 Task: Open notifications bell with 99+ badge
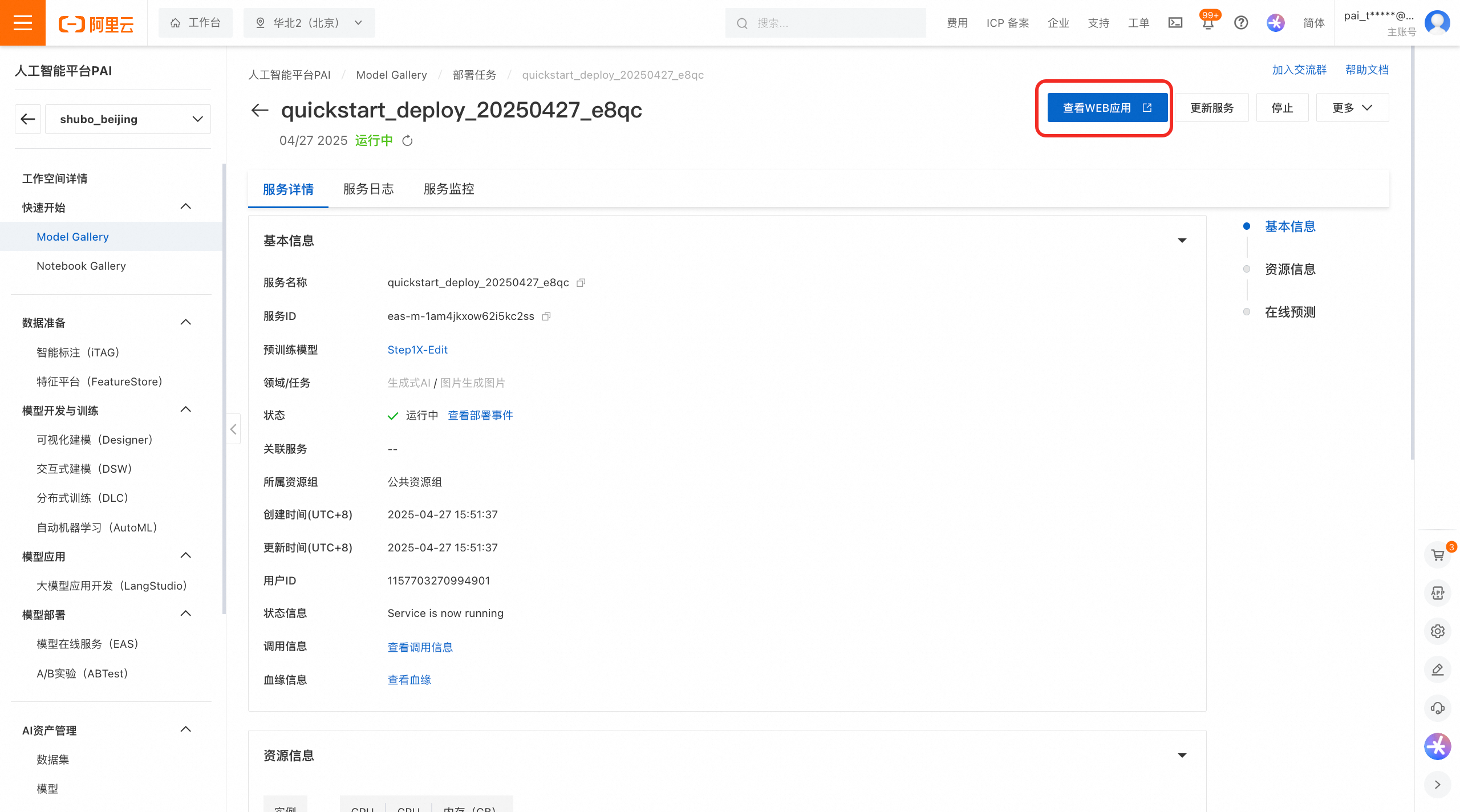coord(1208,23)
